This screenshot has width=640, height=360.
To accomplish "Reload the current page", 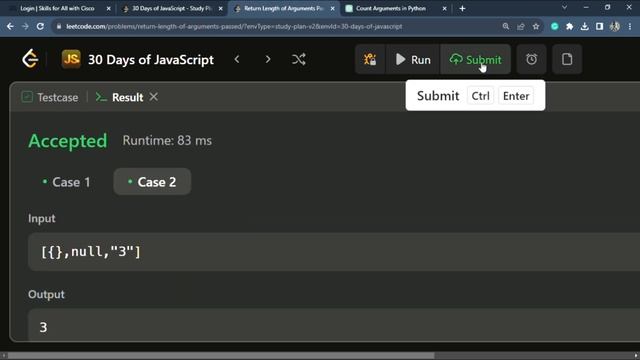I will point(40,26).
